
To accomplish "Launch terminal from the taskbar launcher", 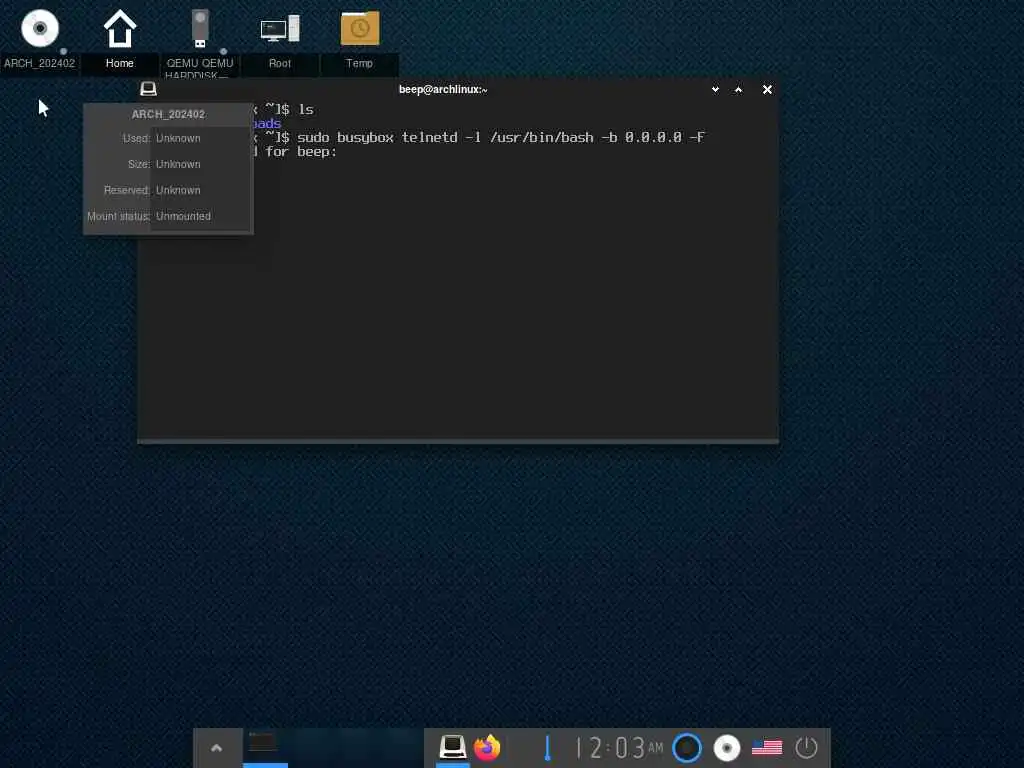I will tap(453, 747).
